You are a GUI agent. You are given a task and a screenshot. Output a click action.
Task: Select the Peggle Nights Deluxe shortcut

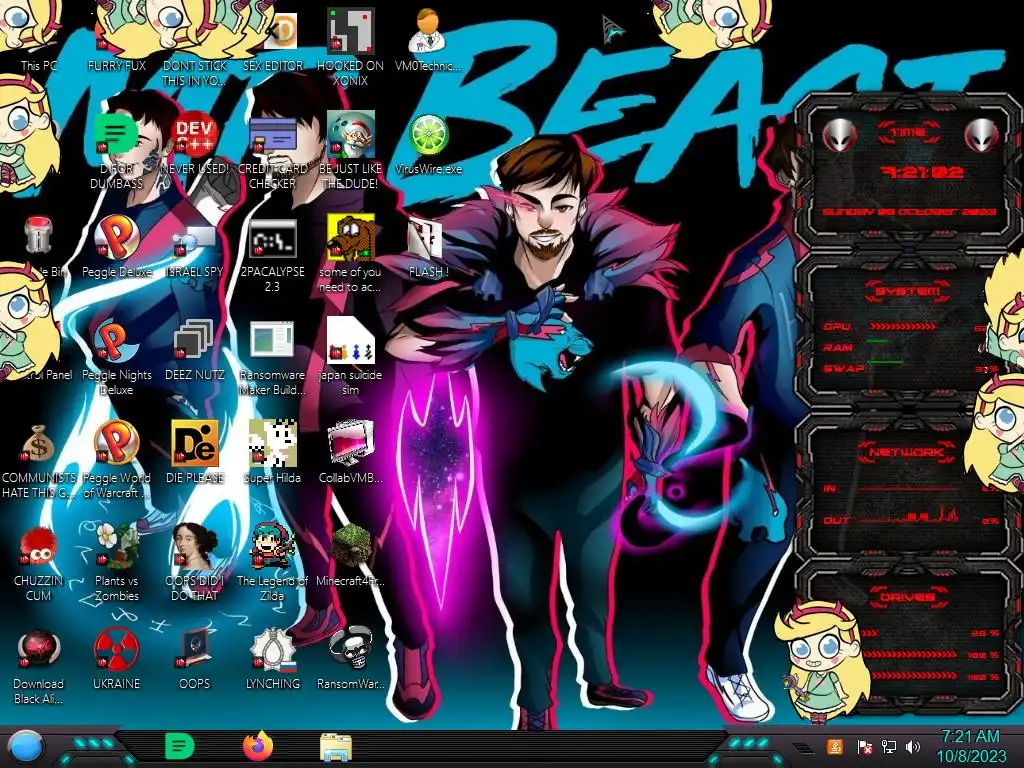pyautogui.click(x=116, y=340)
